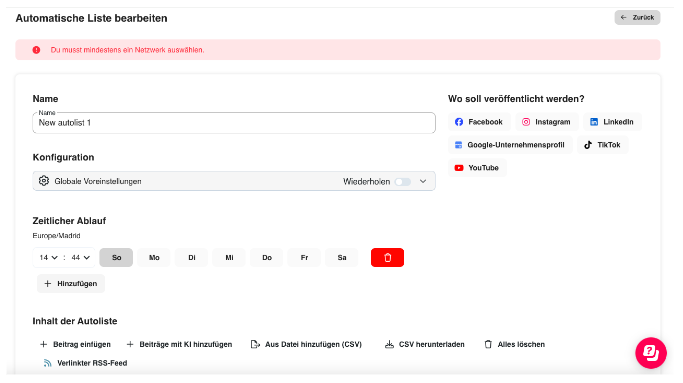Go back with the Zurück button
The height and width of the screenshot is (383, 683).
637,17
